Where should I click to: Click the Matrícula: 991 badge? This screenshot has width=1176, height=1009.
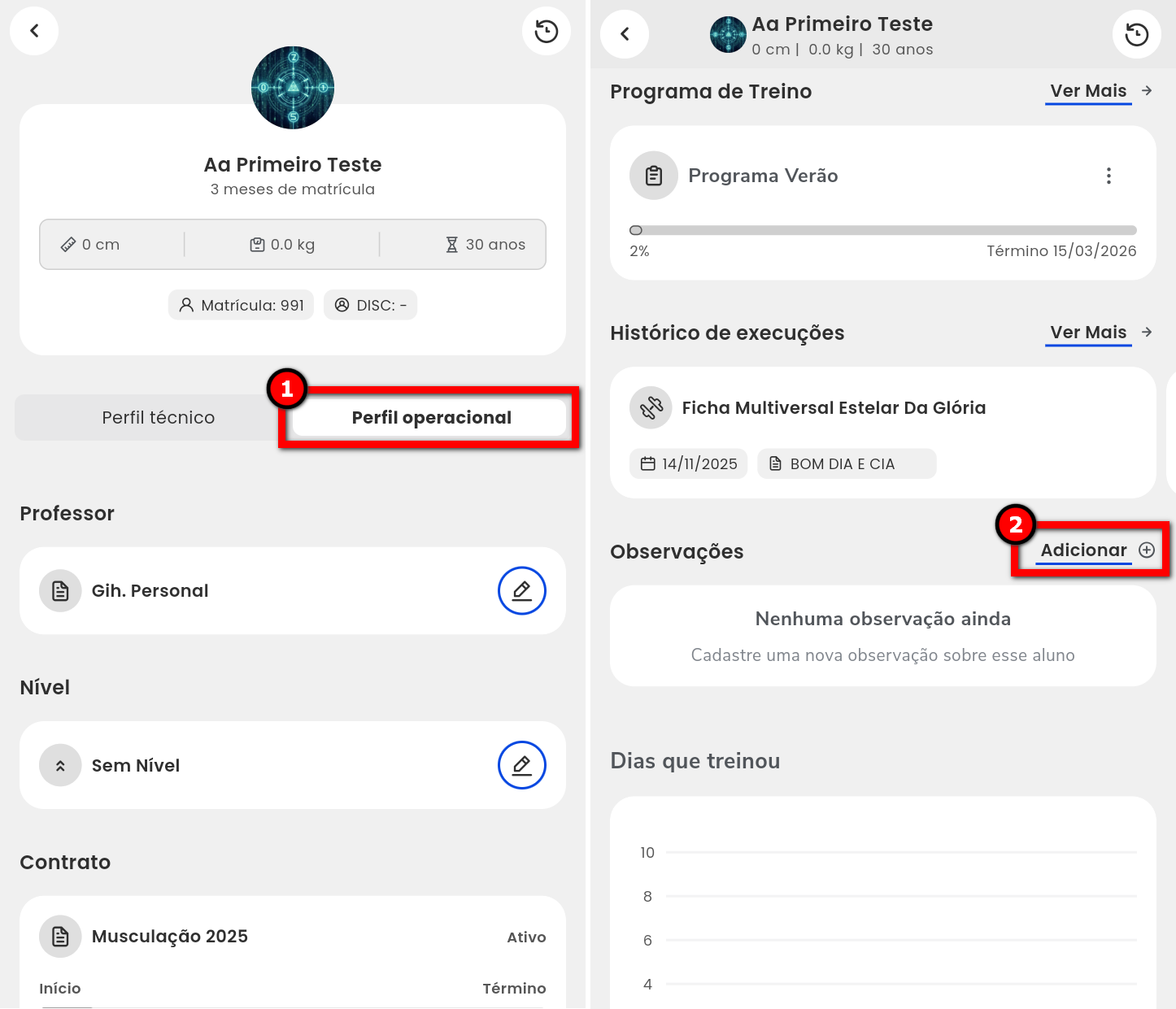point(242,306)
